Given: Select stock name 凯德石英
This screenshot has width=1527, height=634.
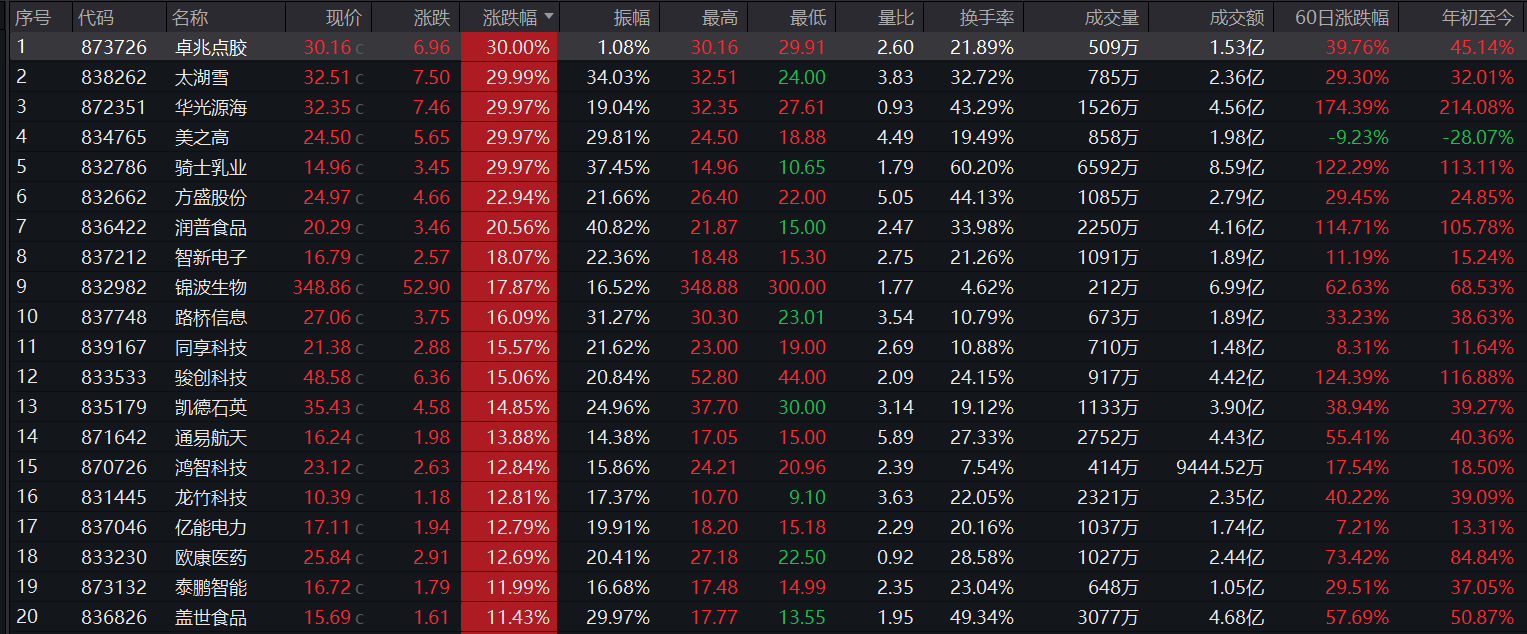Looking at the screenshot, I should point(210,407).
